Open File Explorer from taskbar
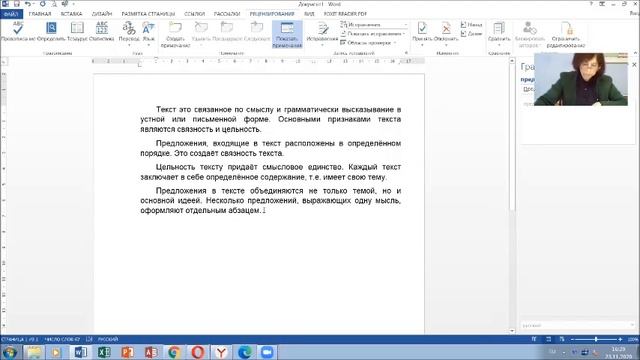Viewport: 640px width, 360px height. [34, 352]
